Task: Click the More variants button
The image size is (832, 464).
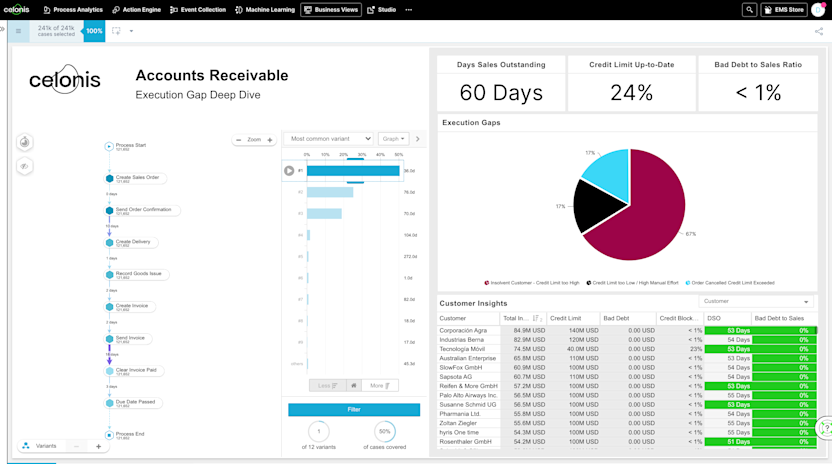Action: click(380, 385)
